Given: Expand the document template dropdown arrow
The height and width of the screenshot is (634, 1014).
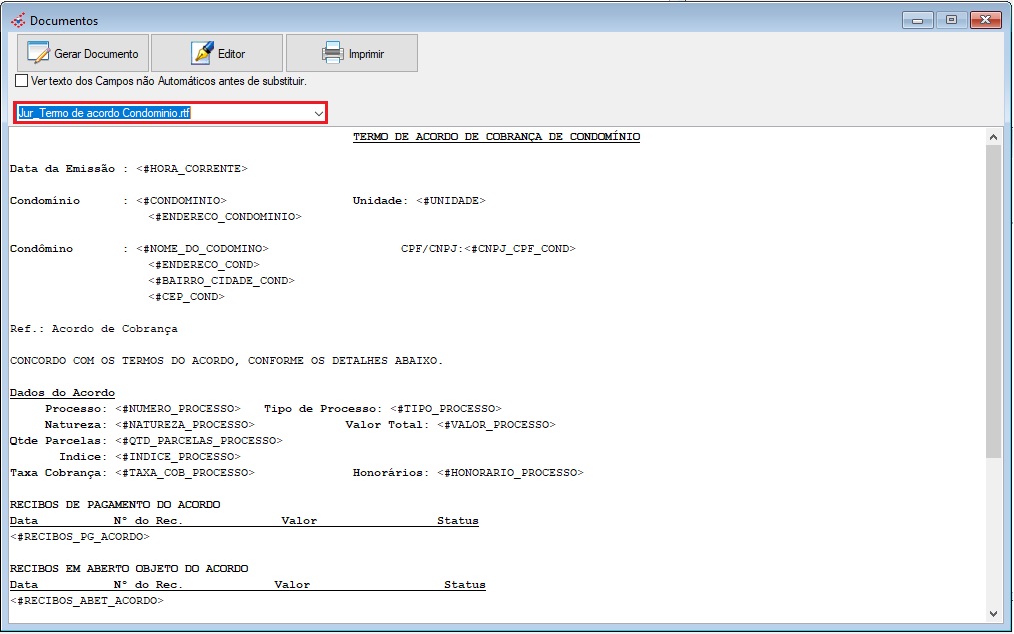Looking at the screenshot, I should [318, 113].
